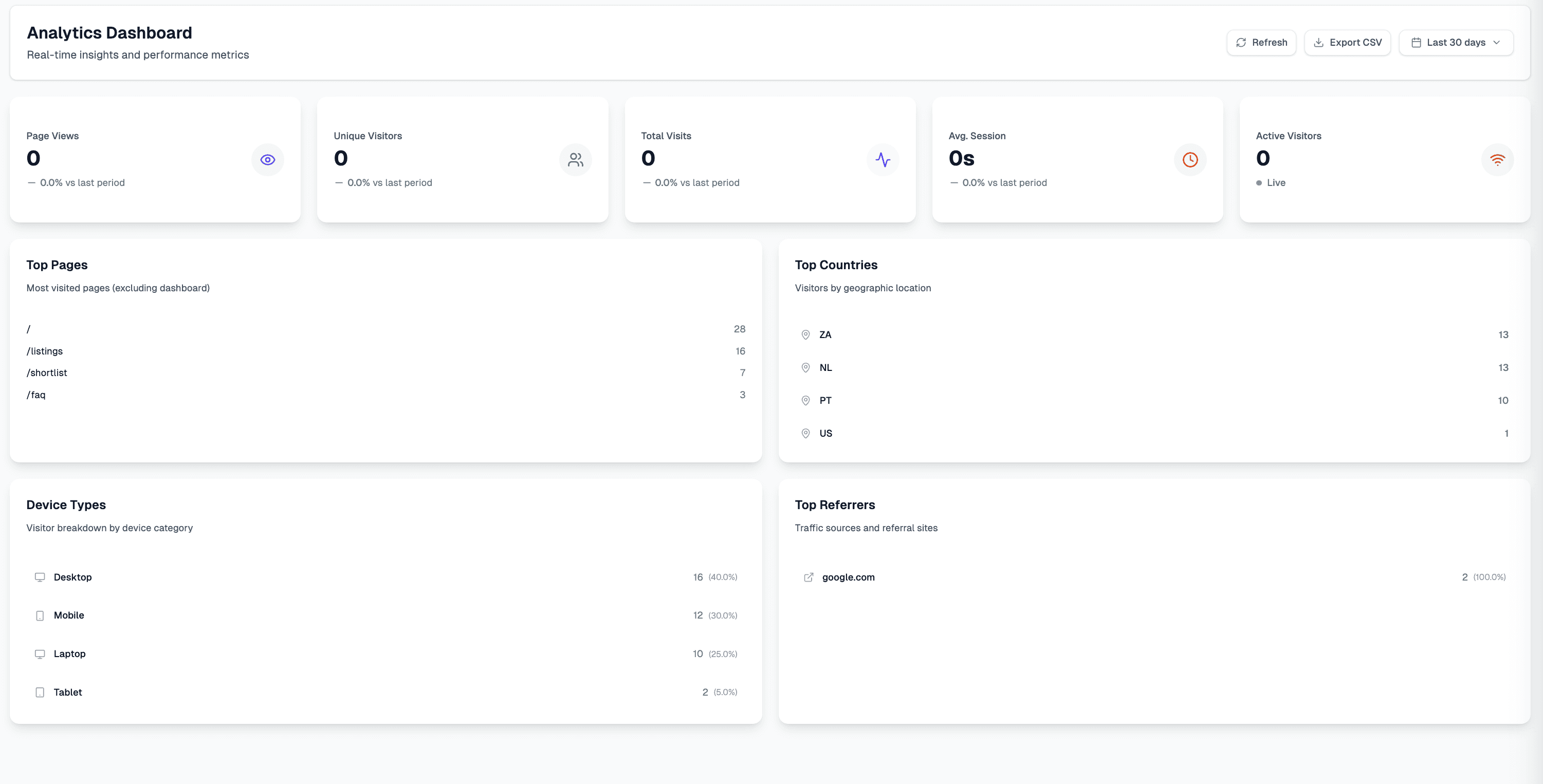Click the calendar icon in date range selector

(x=1416, y=43)
